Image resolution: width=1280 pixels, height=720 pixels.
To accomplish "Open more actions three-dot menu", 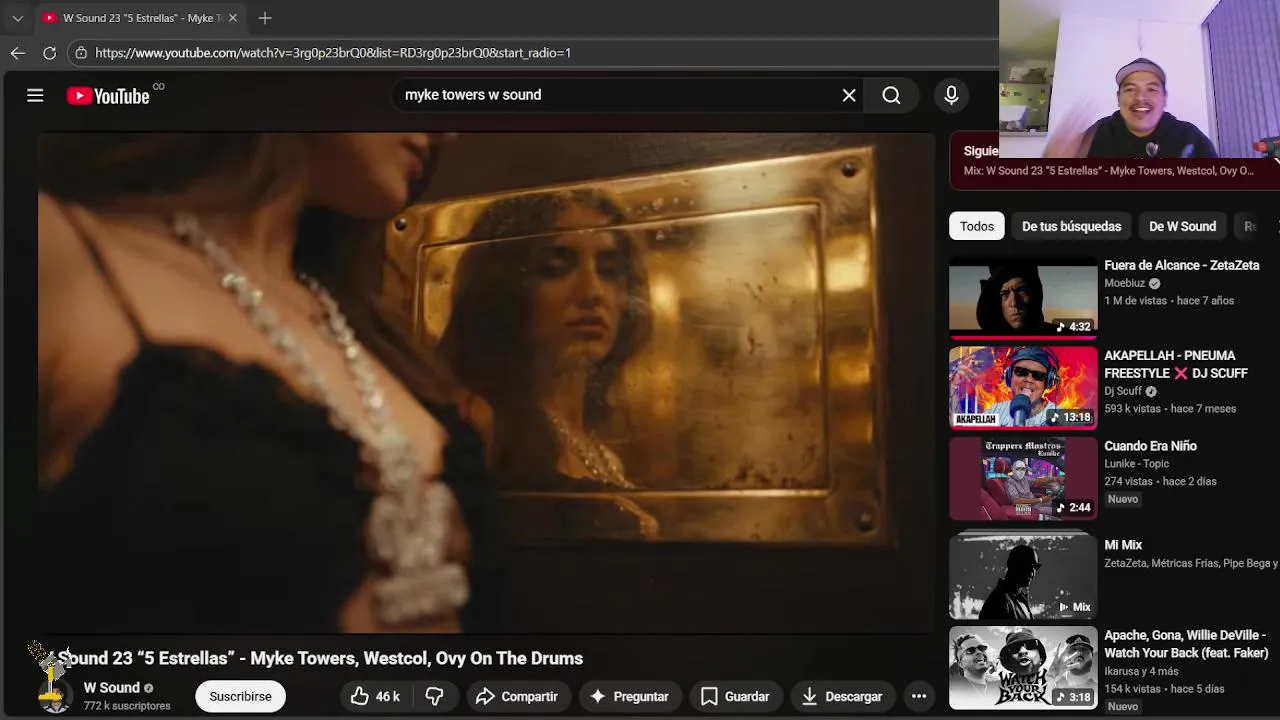I will 919,696.
